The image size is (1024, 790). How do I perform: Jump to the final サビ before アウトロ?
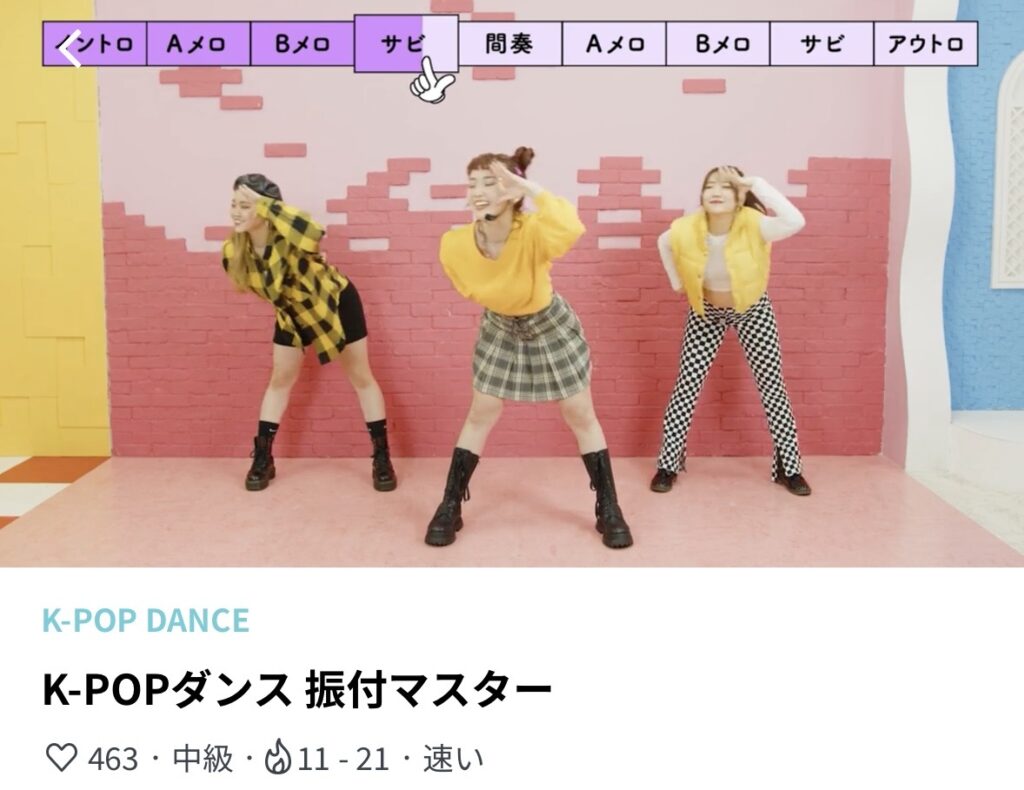coord(822,44)
